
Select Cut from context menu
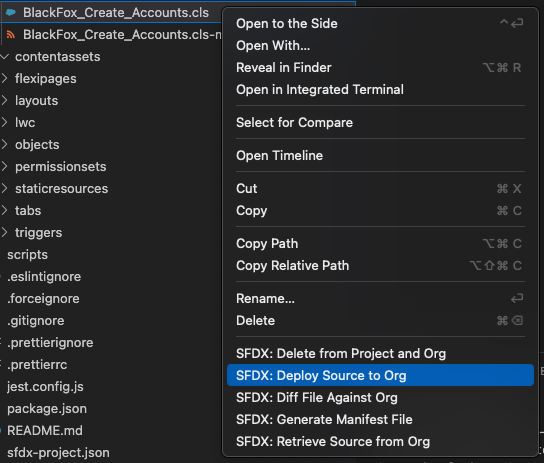380,188
